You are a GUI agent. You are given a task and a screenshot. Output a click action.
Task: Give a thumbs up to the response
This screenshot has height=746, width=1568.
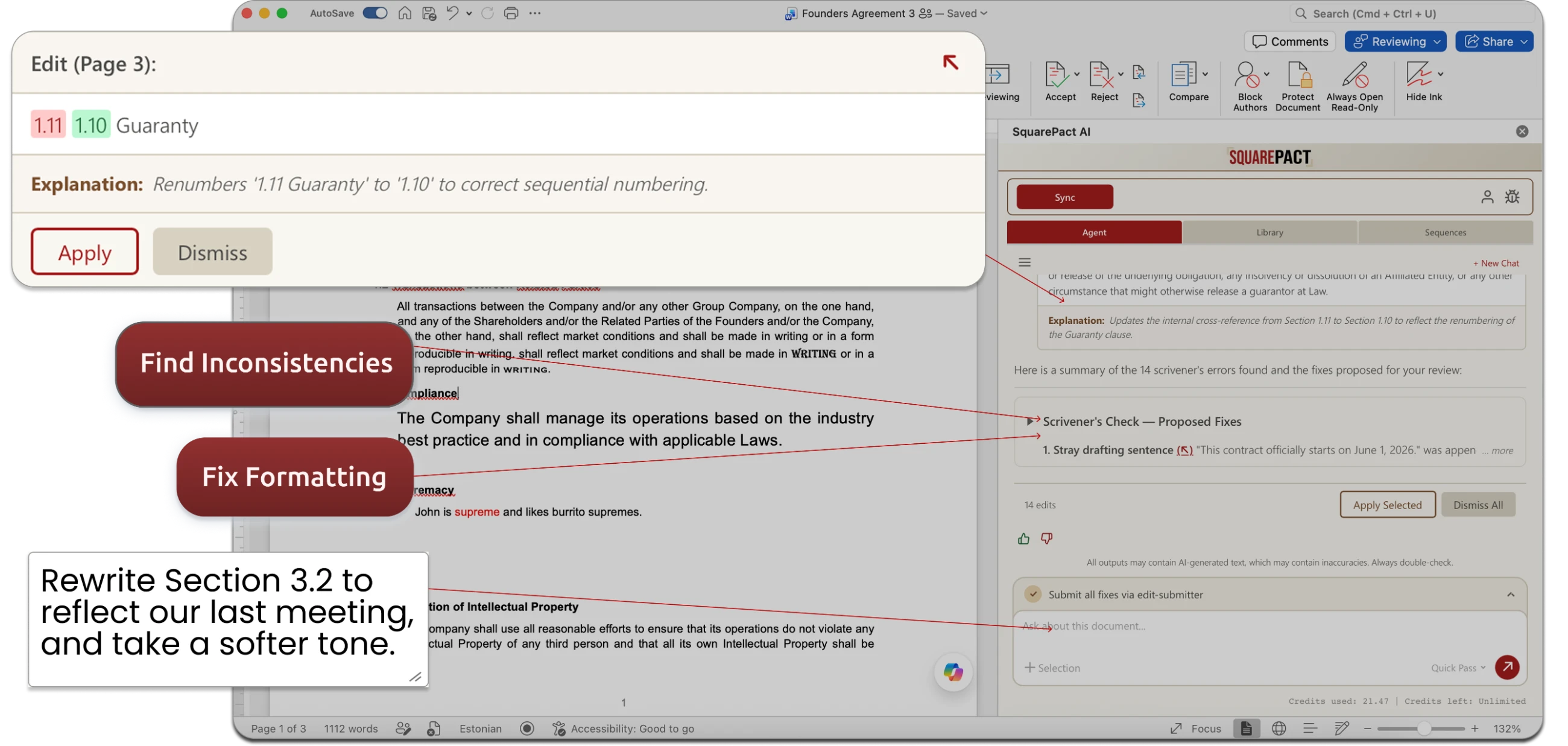pos(1023,539)
